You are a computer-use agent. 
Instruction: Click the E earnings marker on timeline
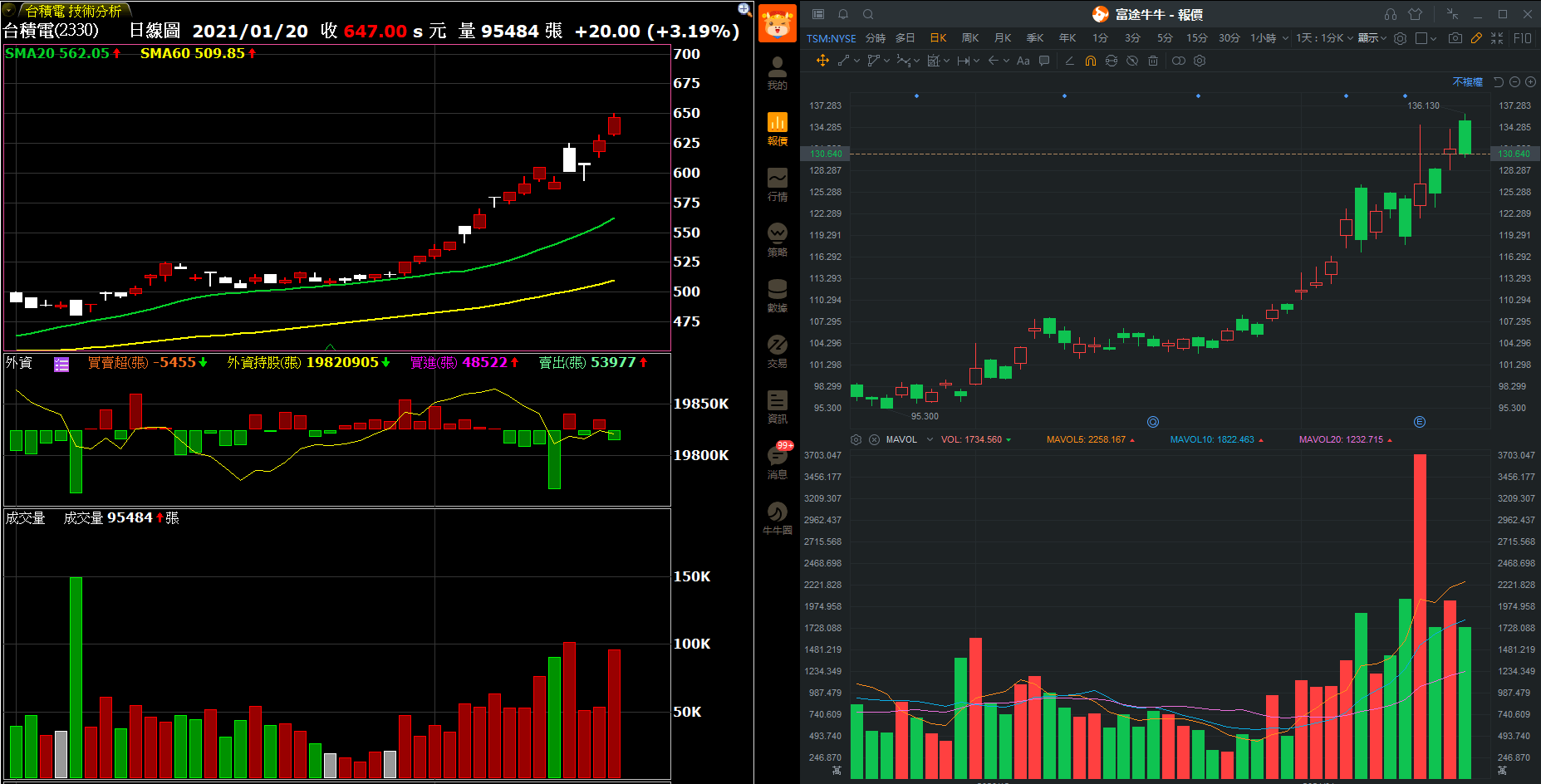(x=1419, y=422)
